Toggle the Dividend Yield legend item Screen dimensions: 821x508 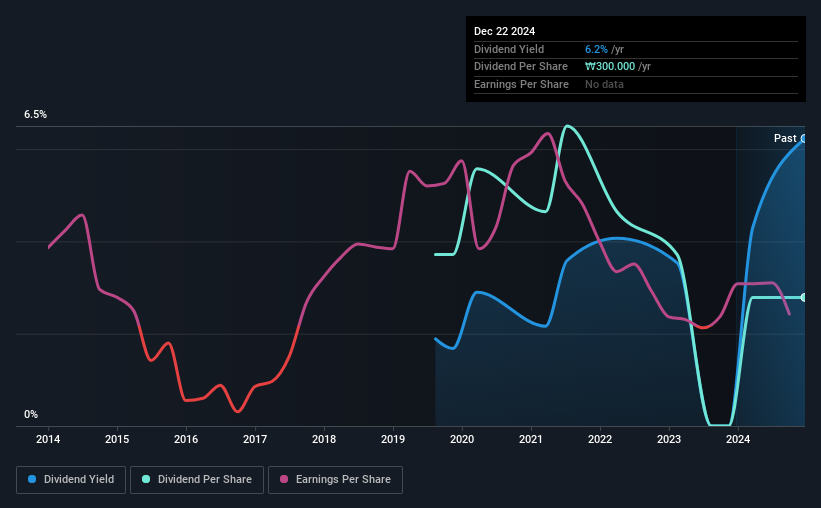click(71, 480)
